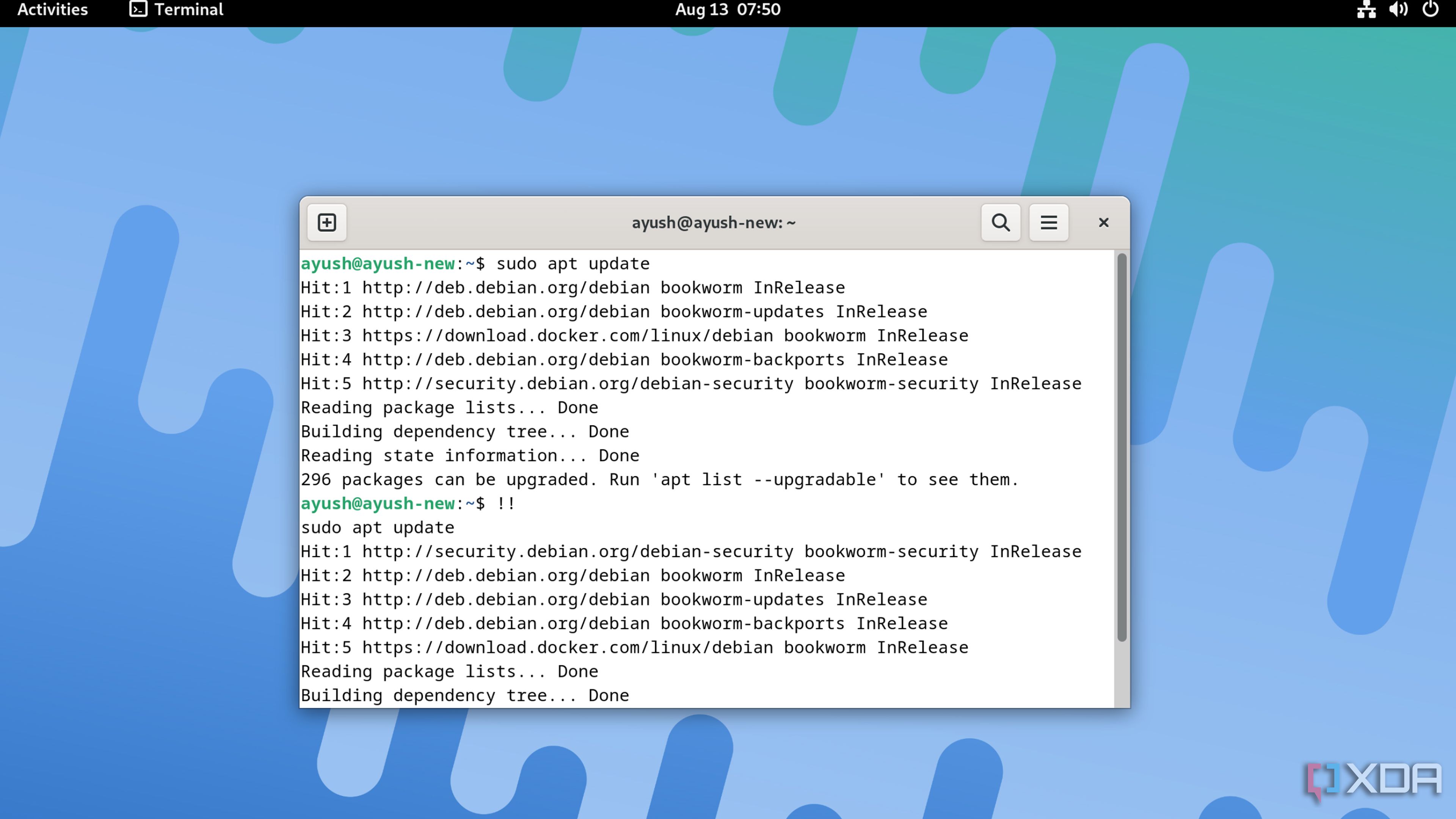
Task: Close the terminal window
Action: coord(1103,222)
